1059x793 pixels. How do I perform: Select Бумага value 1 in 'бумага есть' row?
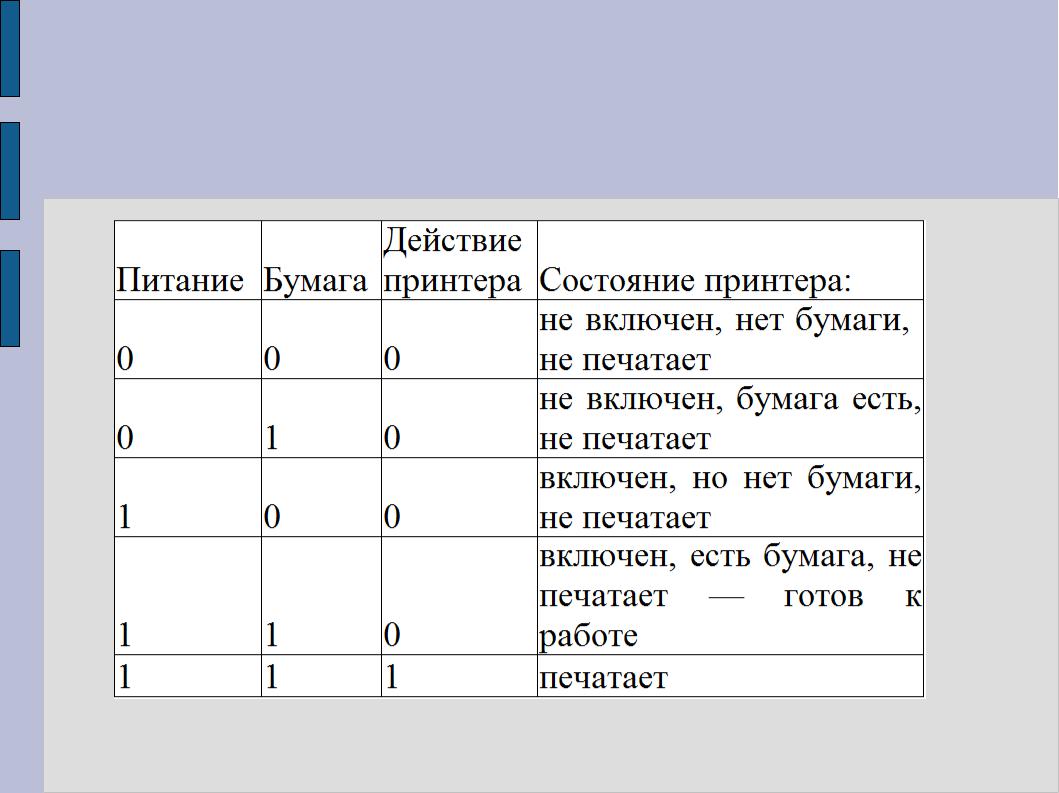(x=321, y=418)
